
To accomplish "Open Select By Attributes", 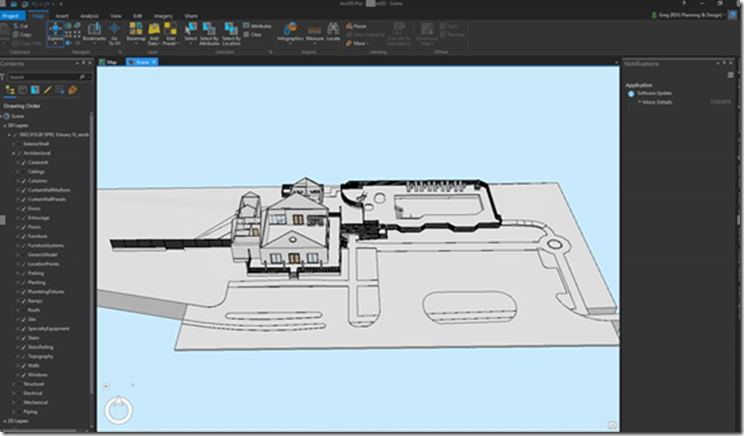I will tap(209, 33).
